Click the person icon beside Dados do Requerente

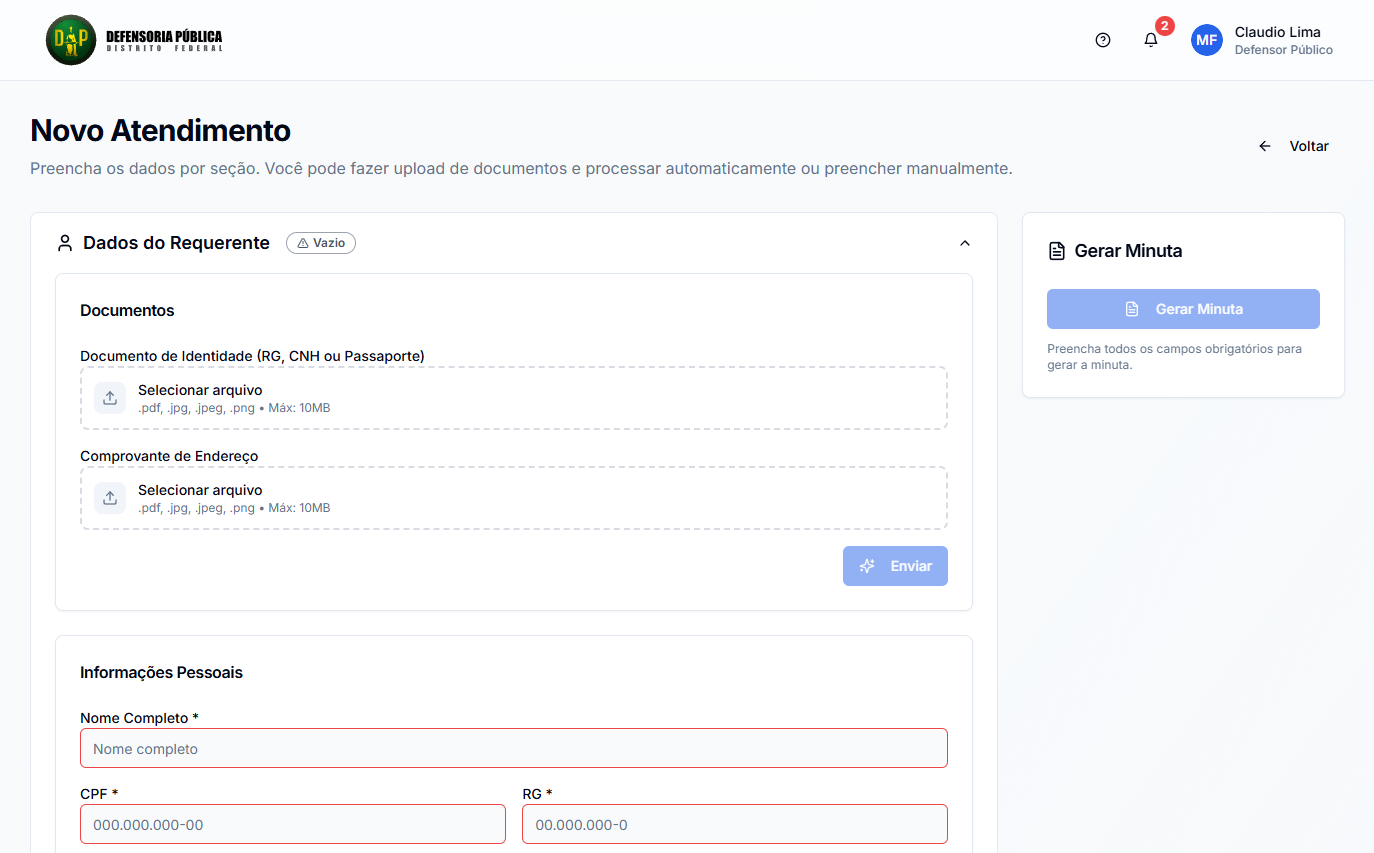(x=65, y=243)
